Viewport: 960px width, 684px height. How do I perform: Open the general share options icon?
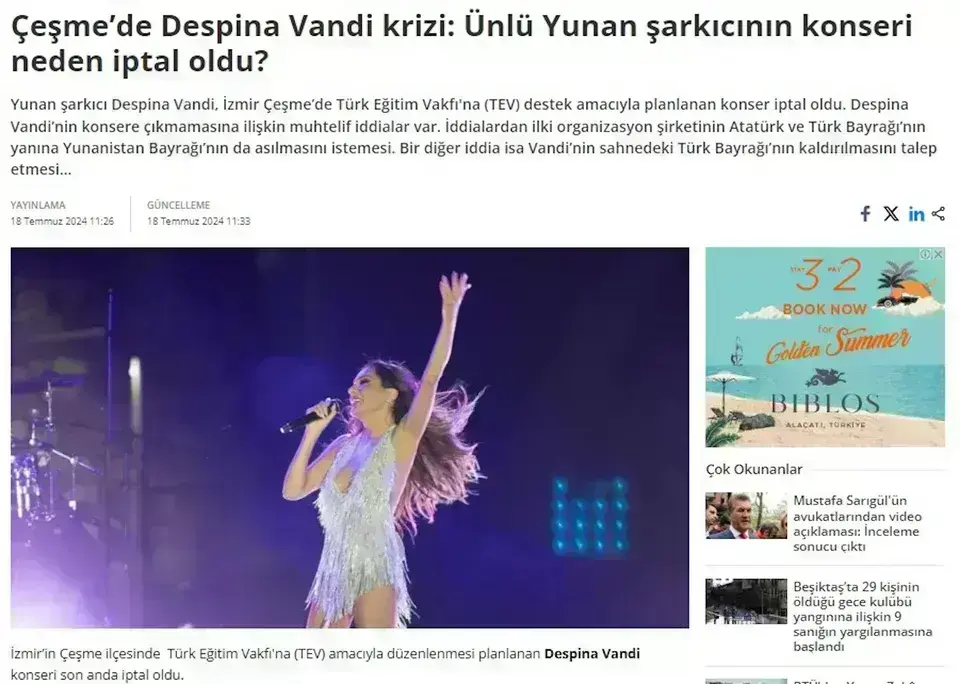point(939,214)
